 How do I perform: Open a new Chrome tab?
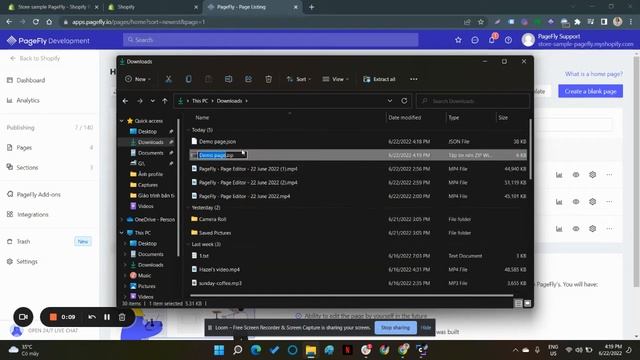click(311, 7)
